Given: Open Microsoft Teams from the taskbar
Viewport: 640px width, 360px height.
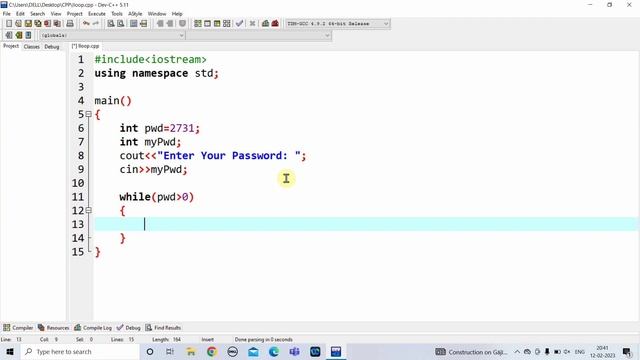Looking at the screenshot, I should point(294,352).
